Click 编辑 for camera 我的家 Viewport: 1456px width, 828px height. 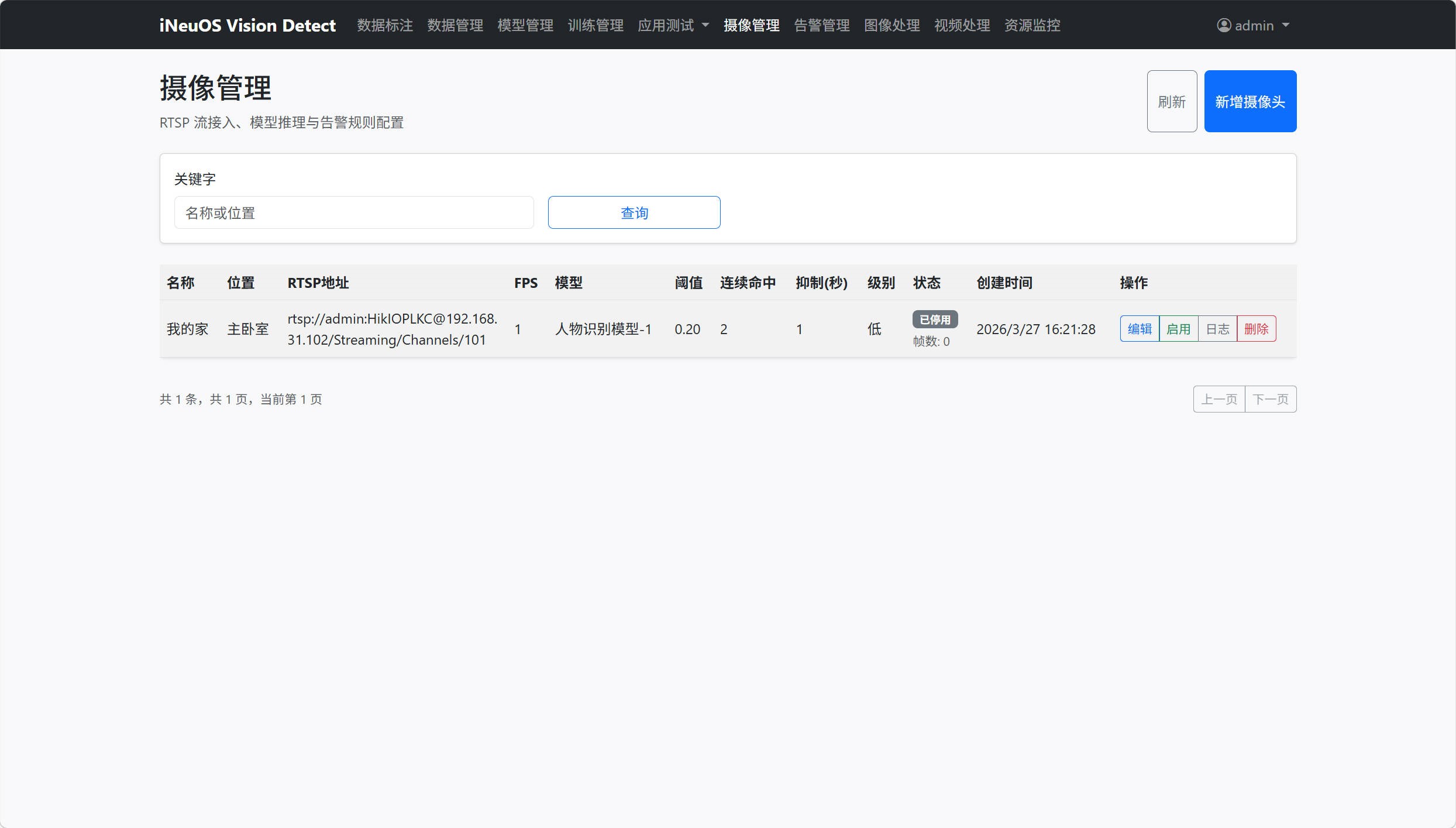1139,329
